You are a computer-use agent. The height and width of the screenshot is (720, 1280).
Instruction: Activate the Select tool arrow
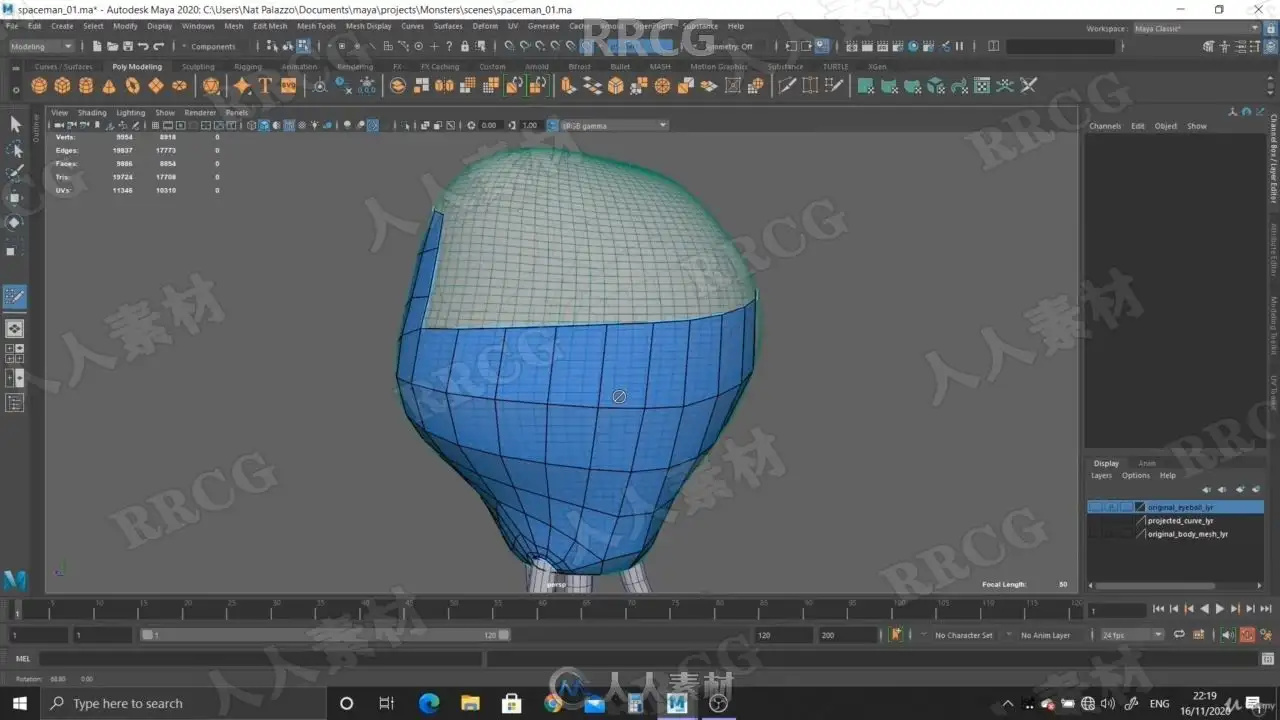tap(15, 124)
